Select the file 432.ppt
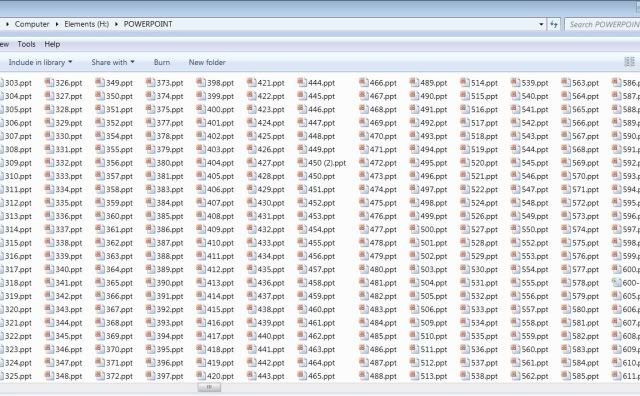 (x=266, y=229)
